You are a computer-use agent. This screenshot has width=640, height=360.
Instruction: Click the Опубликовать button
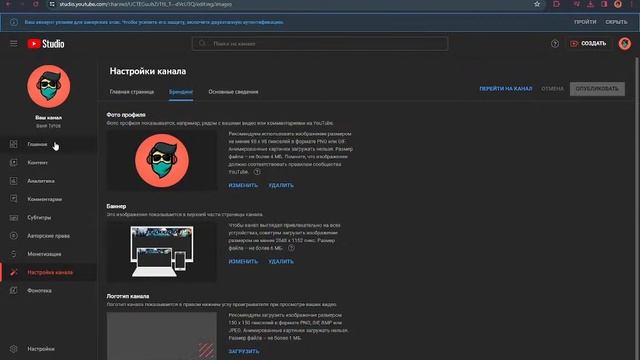pos(597,89)
